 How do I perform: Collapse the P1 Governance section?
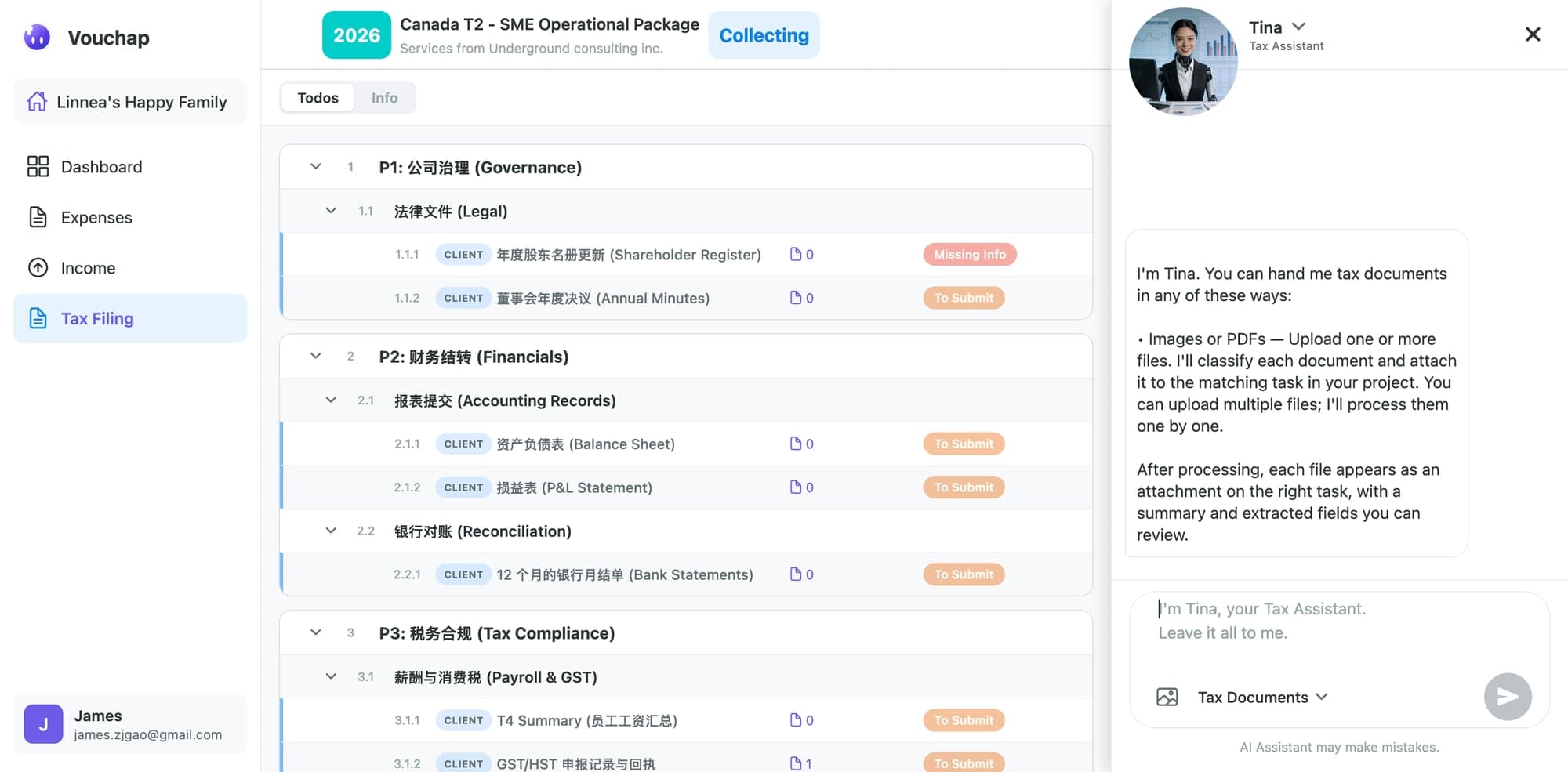315,167
